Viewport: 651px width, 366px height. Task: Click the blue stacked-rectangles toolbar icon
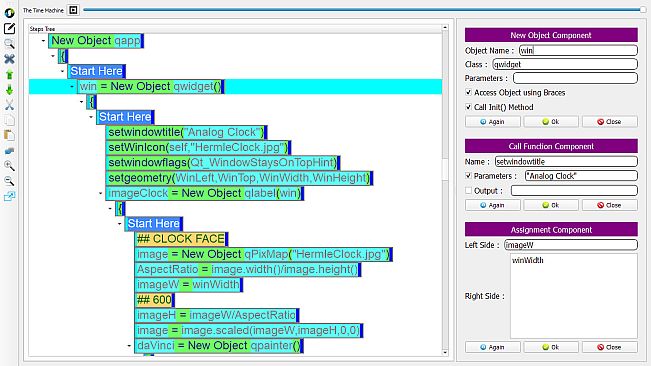pyautogui.click(x=9, y=151)
